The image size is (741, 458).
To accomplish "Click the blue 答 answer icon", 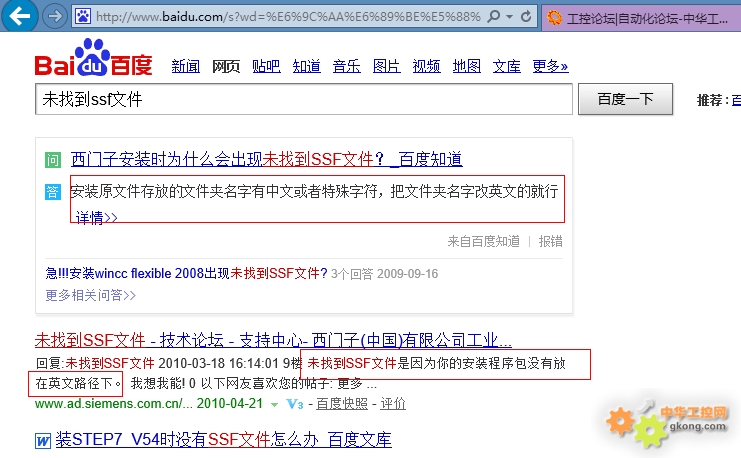I will coord(53,192).
